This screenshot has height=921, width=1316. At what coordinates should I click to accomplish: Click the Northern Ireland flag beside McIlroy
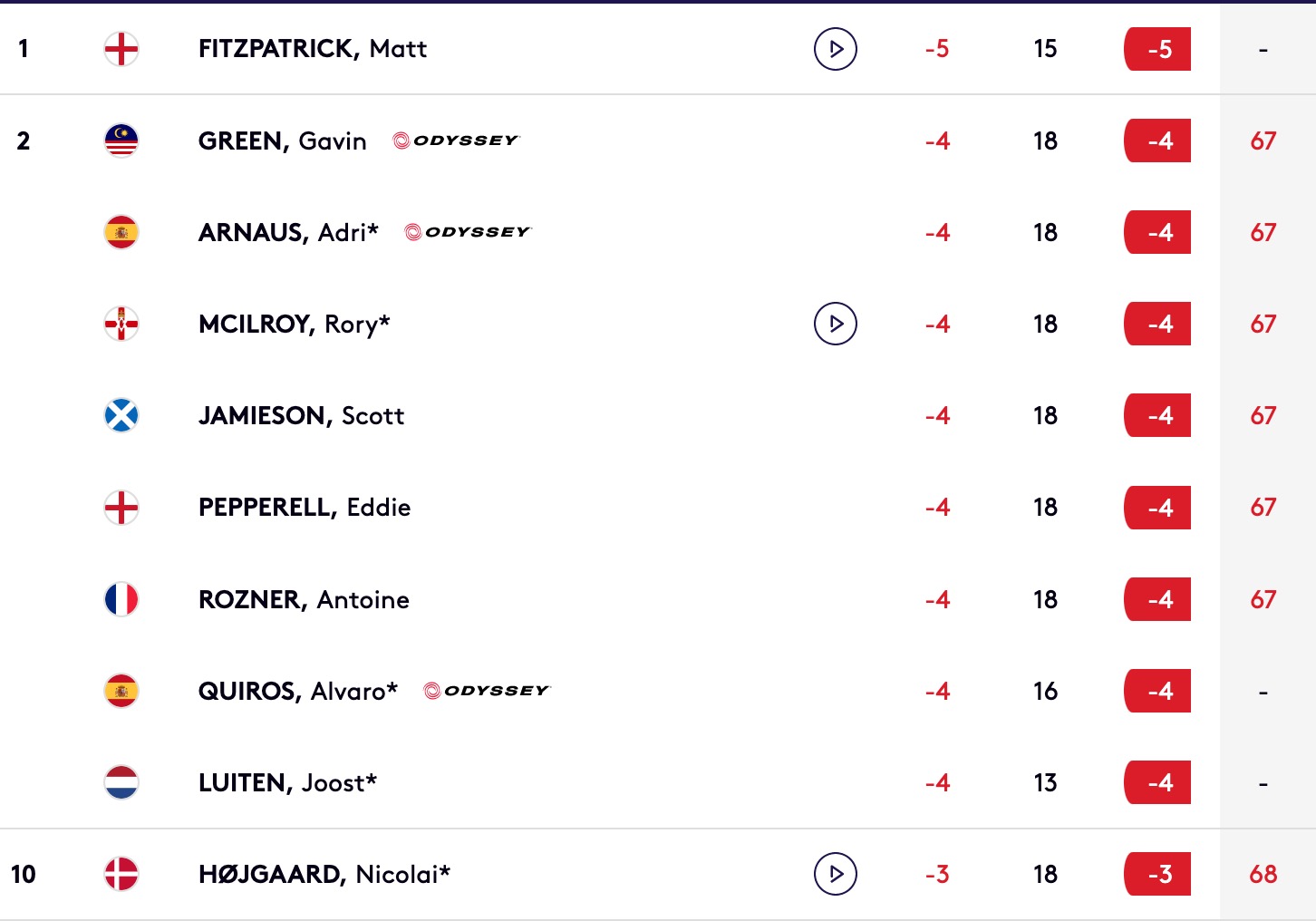coord(121,324)
